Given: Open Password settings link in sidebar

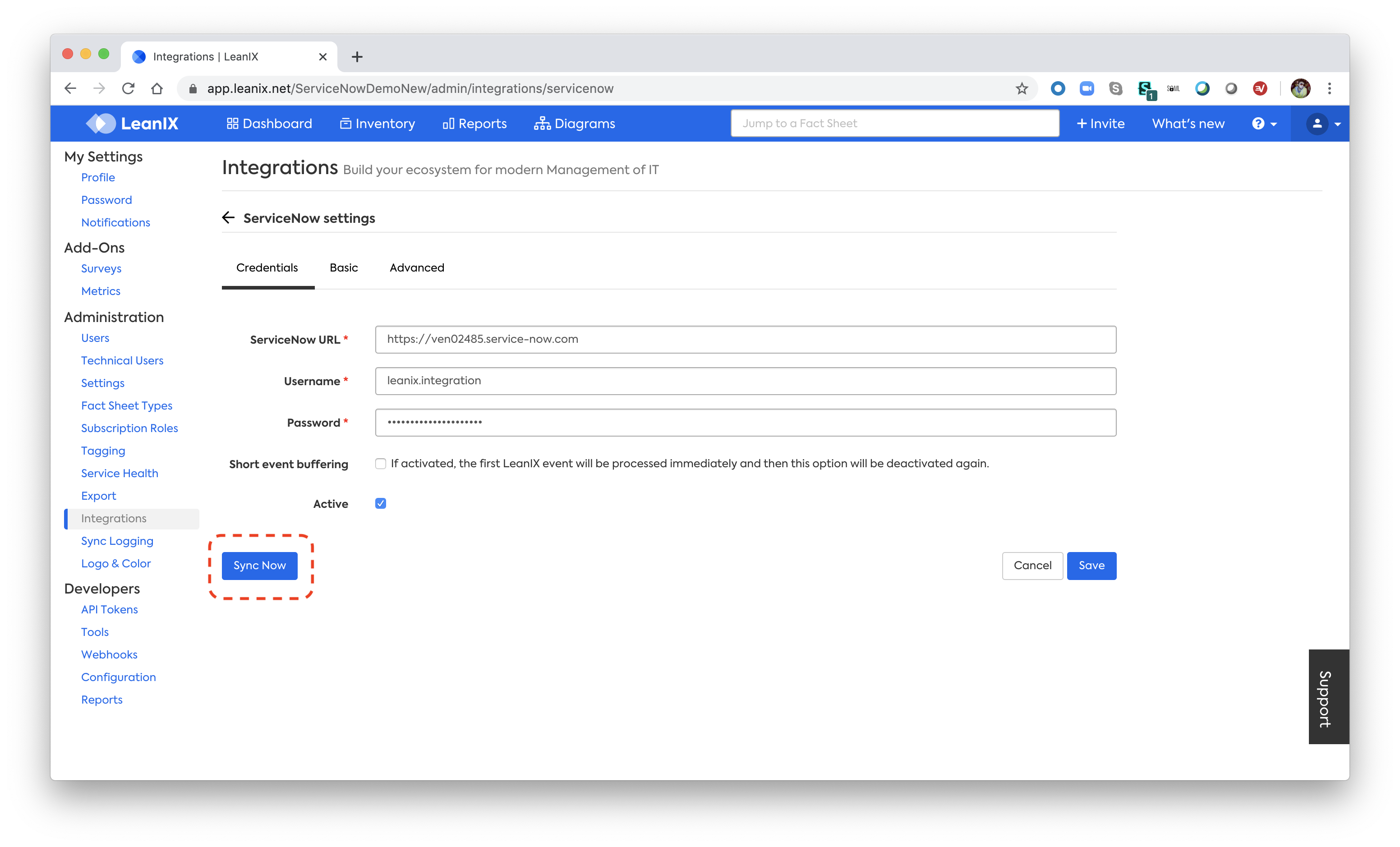Looking at the screenshot, I should (106, 200).
